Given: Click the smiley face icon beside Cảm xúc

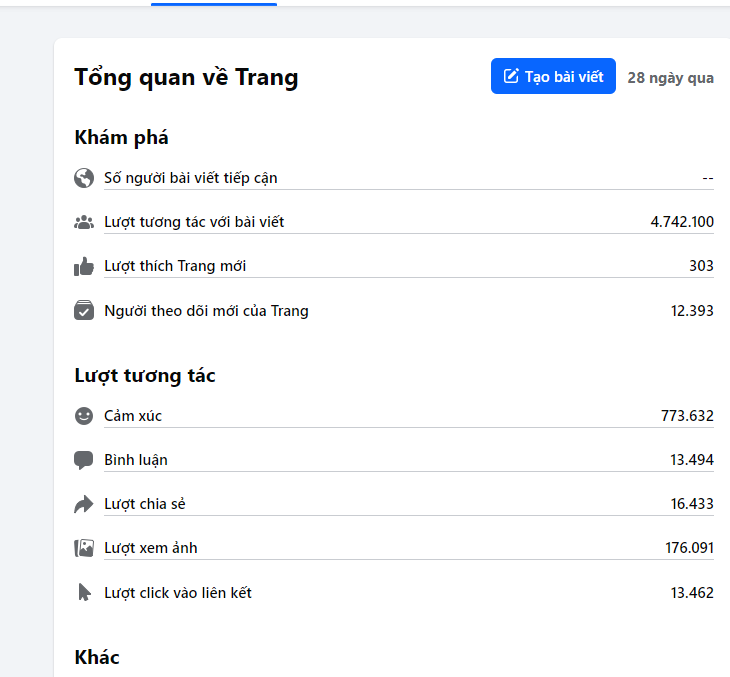Looking at the screenshot, I should click(84, 416).
